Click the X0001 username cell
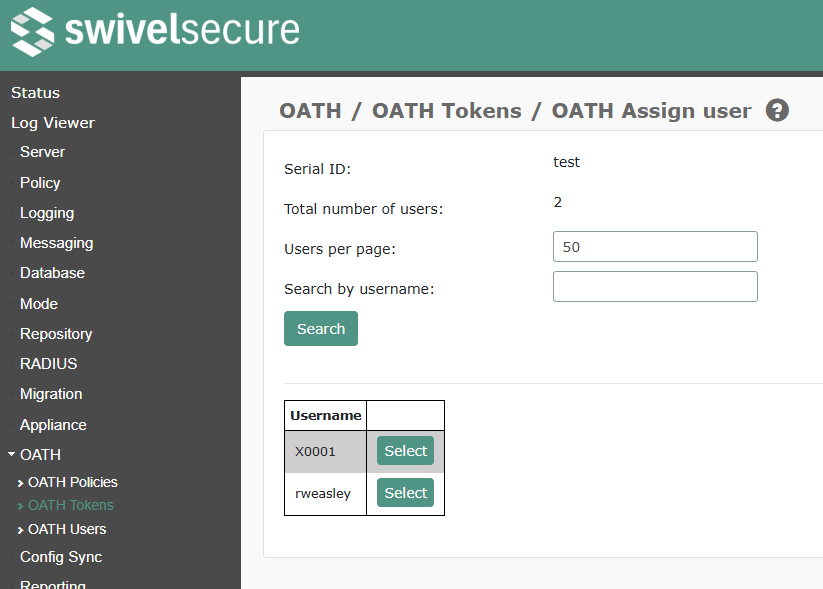 pos(325,452)
